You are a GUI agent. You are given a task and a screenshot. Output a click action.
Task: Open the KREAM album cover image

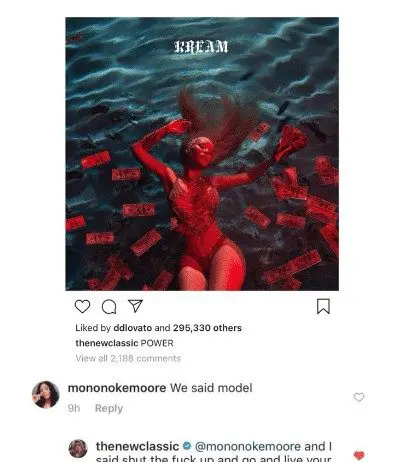pos(202,154)
